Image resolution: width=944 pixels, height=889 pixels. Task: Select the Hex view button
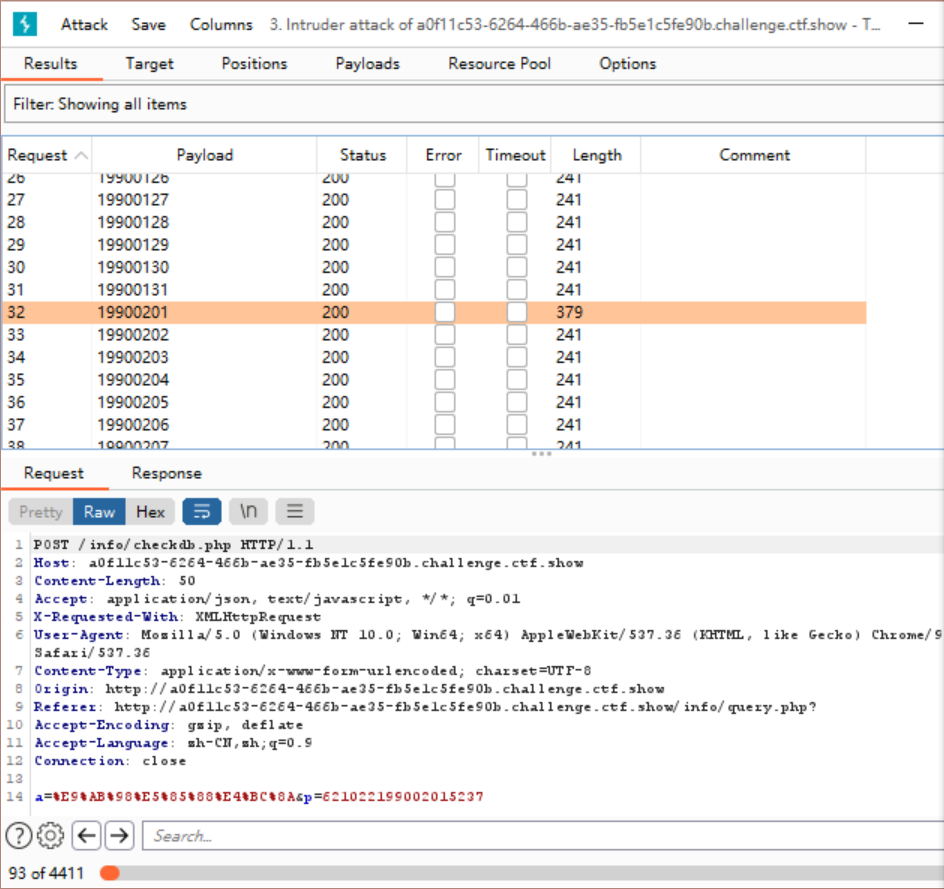151,512
